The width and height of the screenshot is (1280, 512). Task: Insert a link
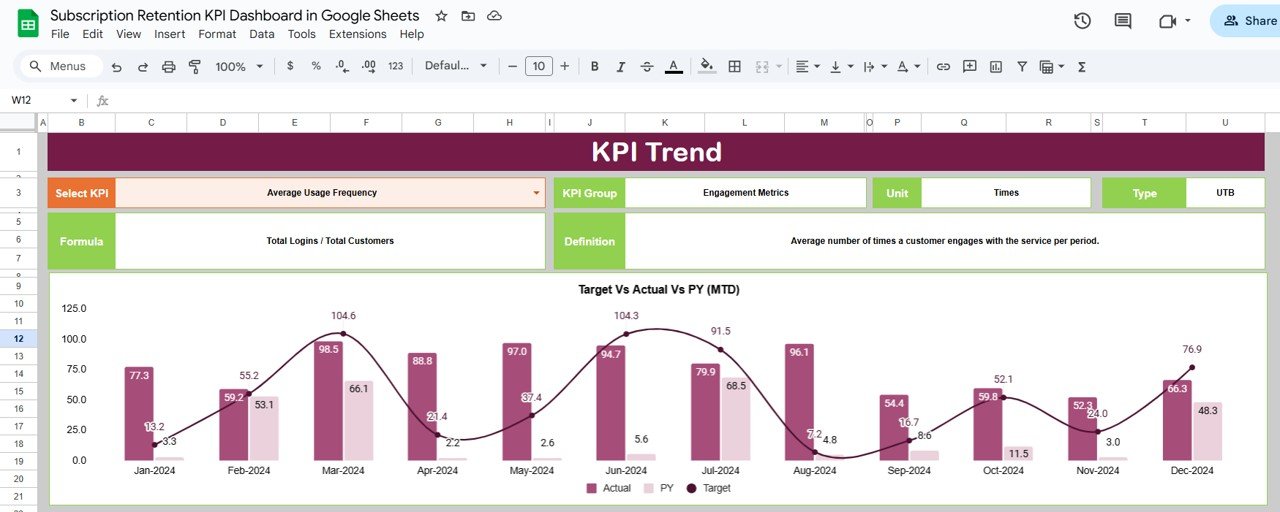pos(943,66)
